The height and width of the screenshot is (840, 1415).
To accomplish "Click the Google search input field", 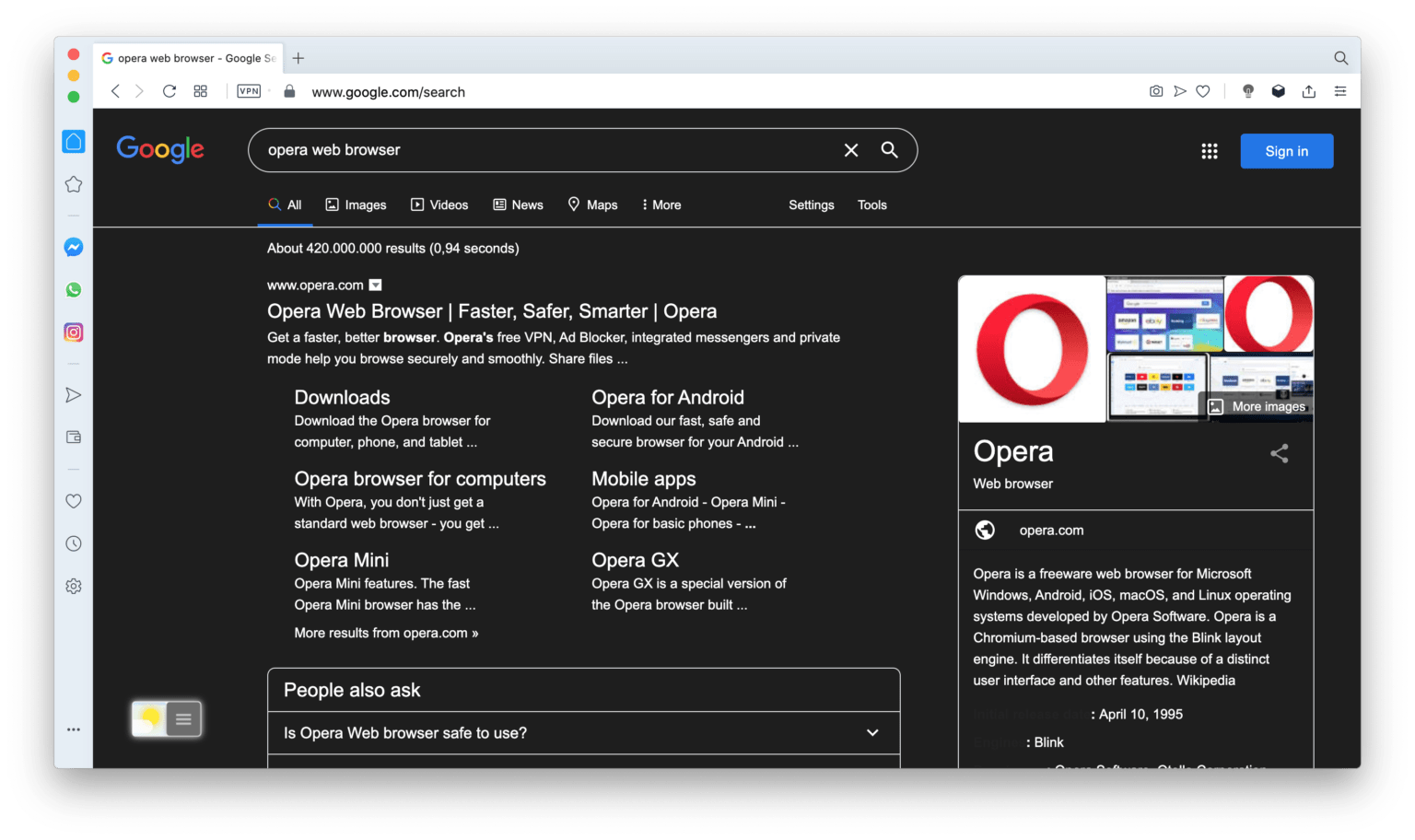I will pos(544,150).
